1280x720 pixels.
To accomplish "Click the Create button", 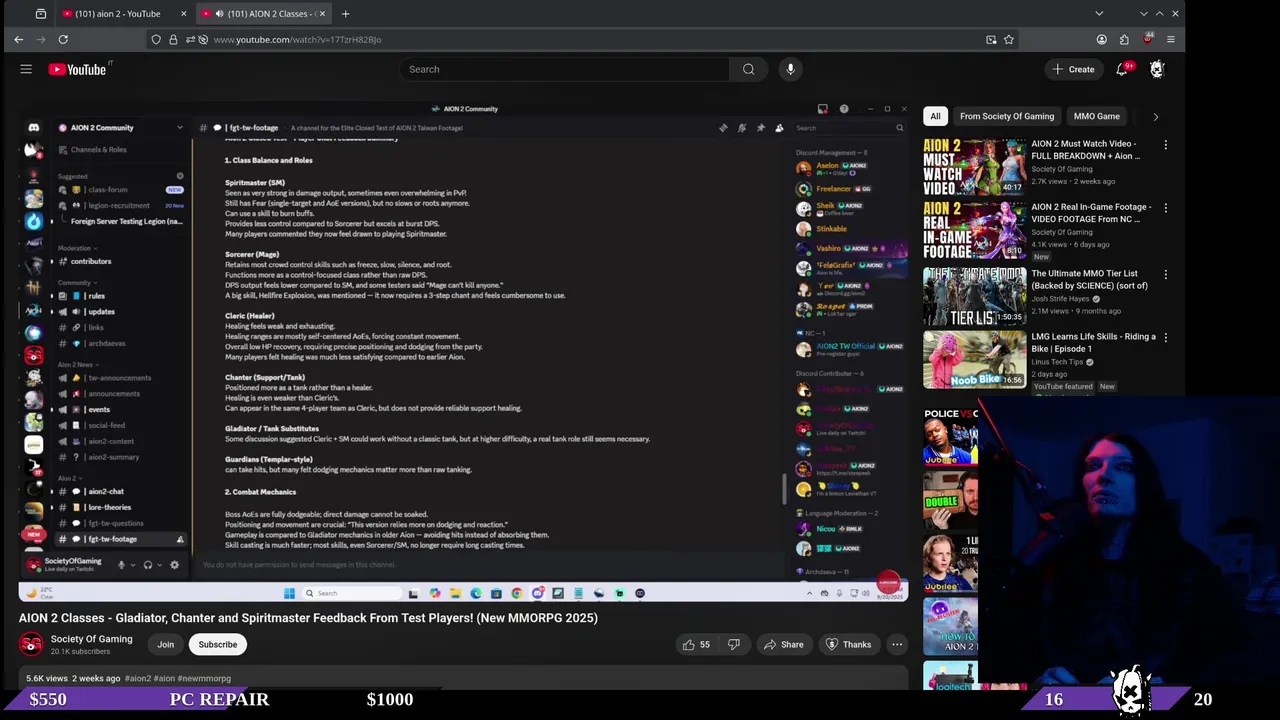I will point(1073,69).
